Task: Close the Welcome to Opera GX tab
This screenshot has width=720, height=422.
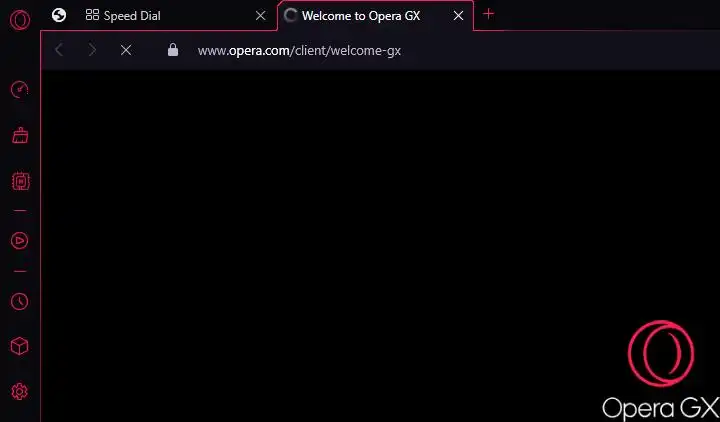Action: 458,16
